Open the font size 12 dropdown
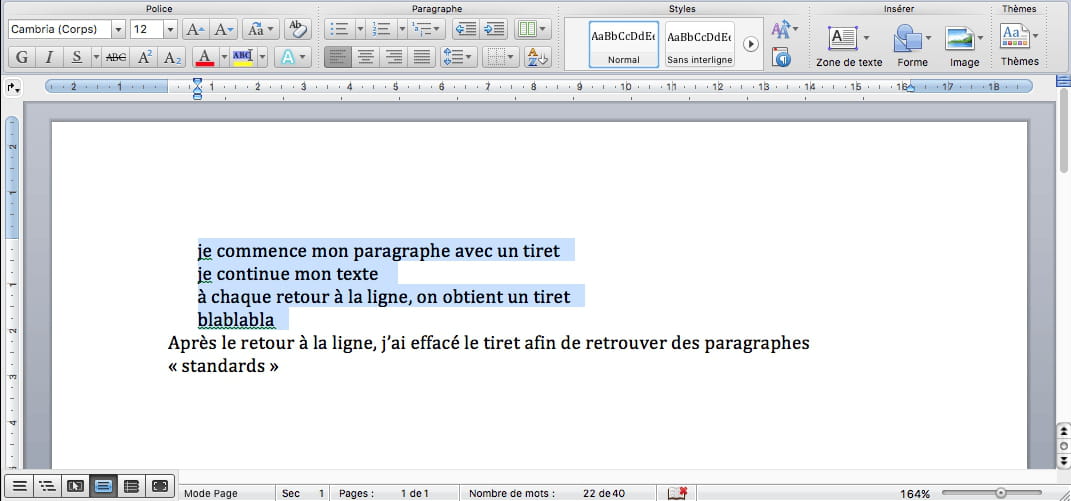Image resolution: width=1071 pixels, height=501 pixels. click(x=169, y=30)
